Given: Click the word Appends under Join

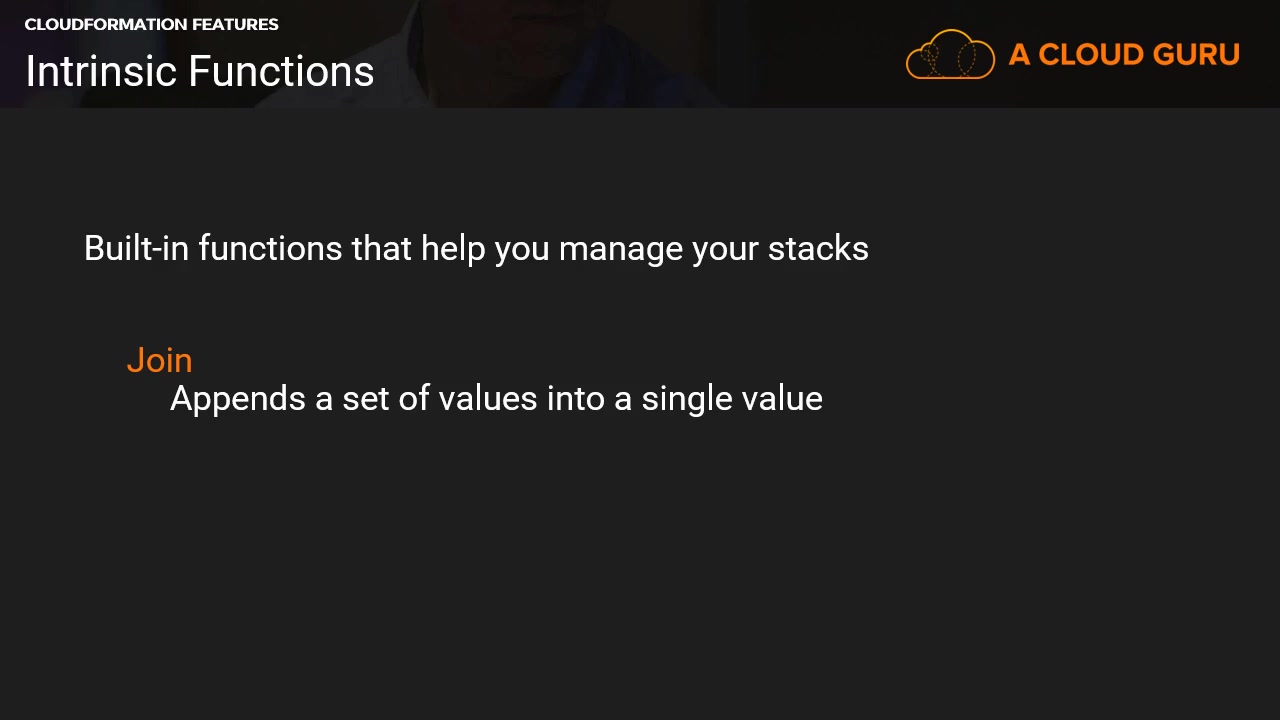Looking at the screenshot, I should click(237, 399).
